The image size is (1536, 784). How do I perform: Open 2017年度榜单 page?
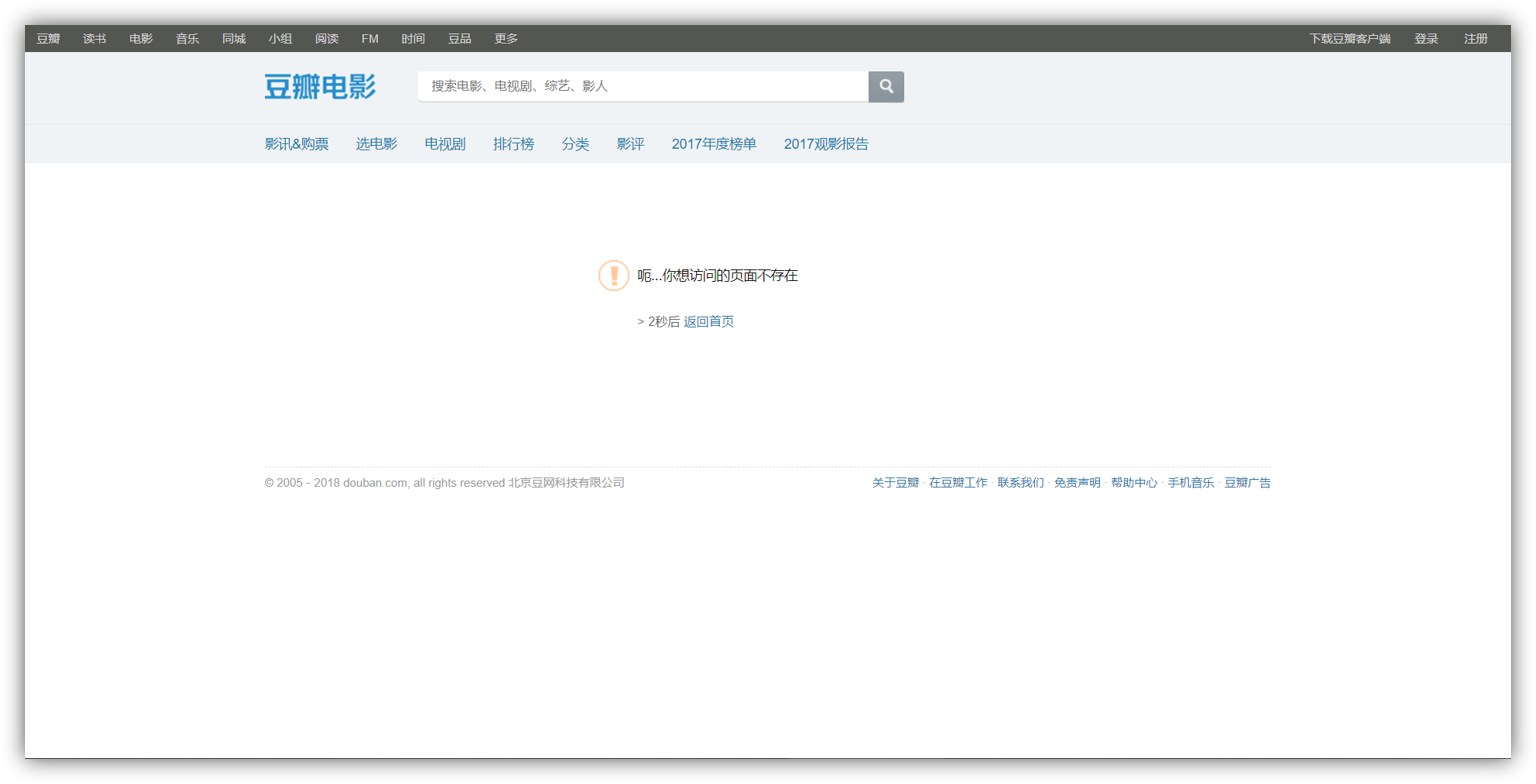click(x=714, y=144)
